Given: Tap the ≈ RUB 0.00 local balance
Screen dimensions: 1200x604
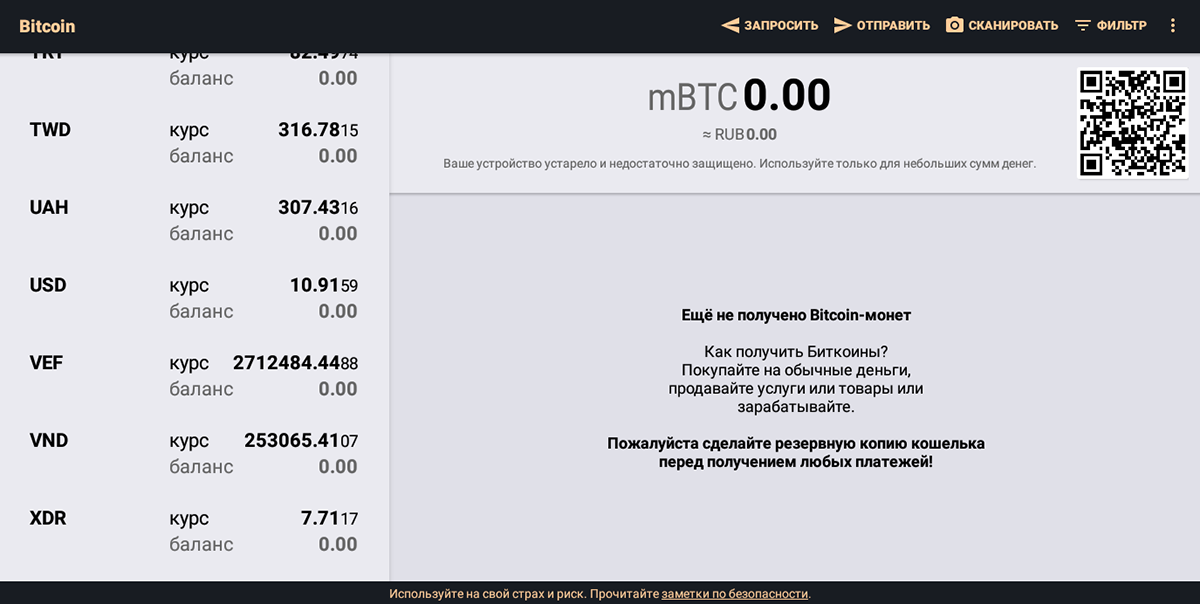Looking at the screenshot, I should (739, 135).
